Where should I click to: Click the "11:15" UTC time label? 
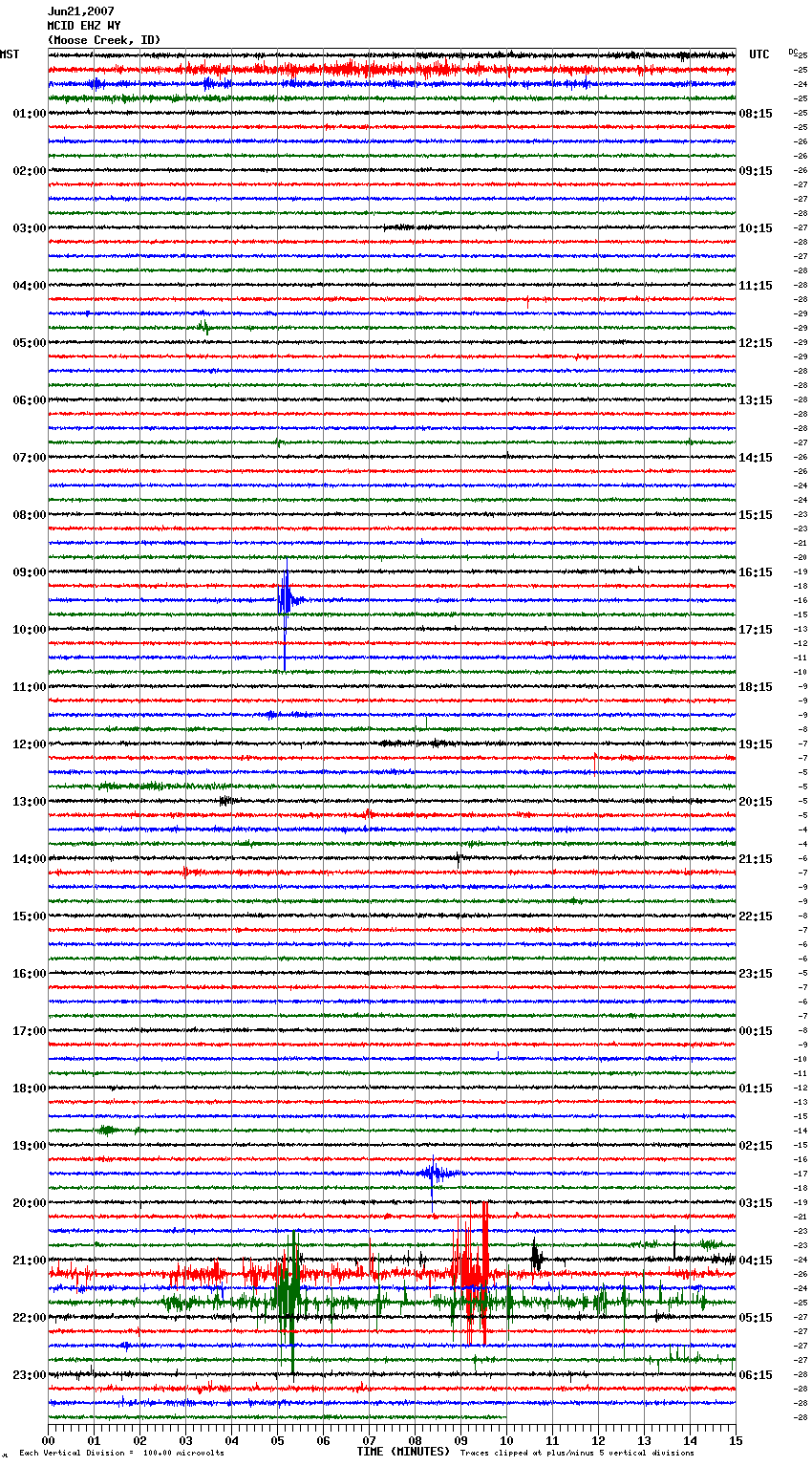(756, 286)
